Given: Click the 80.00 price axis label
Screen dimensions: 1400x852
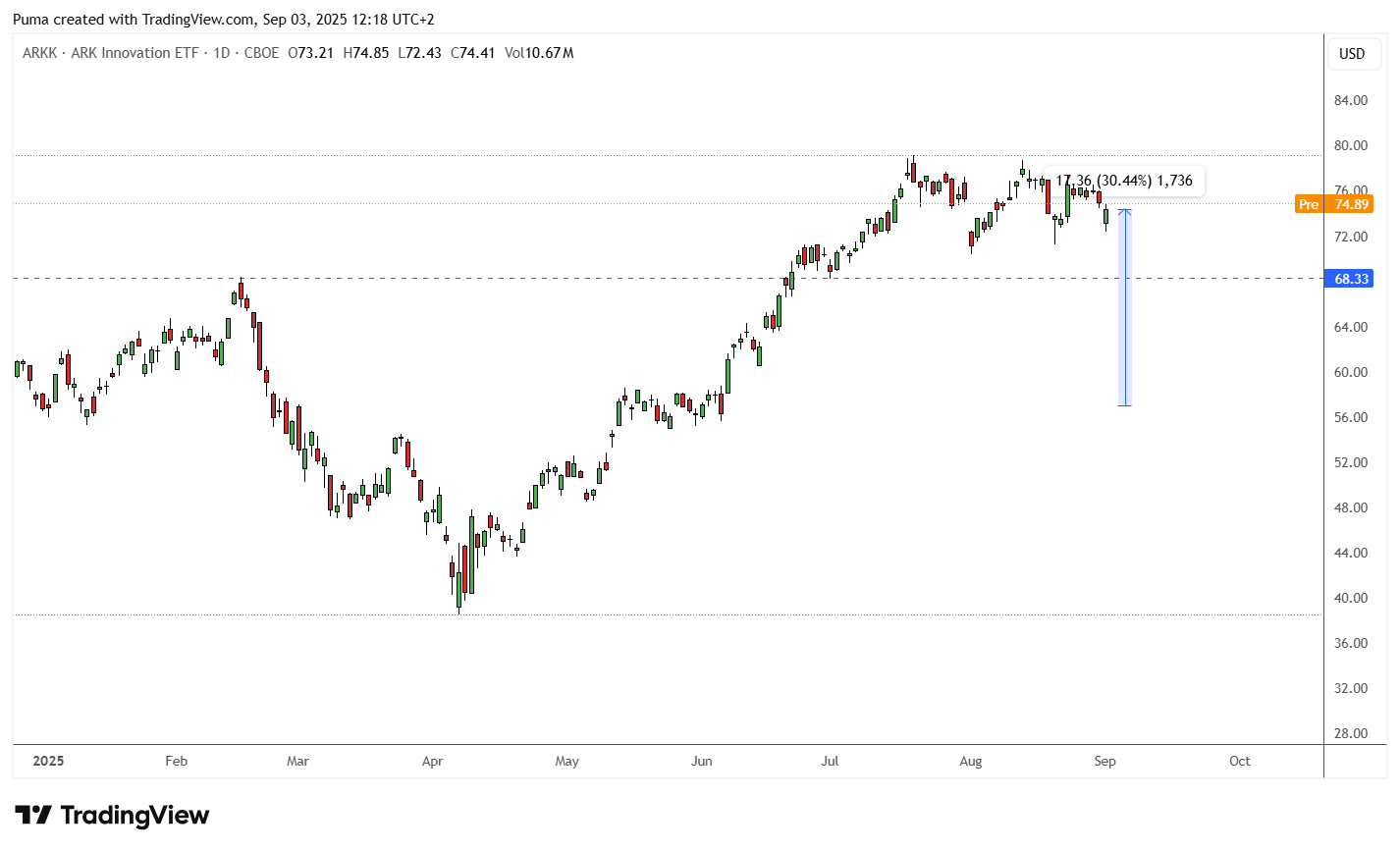Looking at the screenshot, I should coord(1351,145).
